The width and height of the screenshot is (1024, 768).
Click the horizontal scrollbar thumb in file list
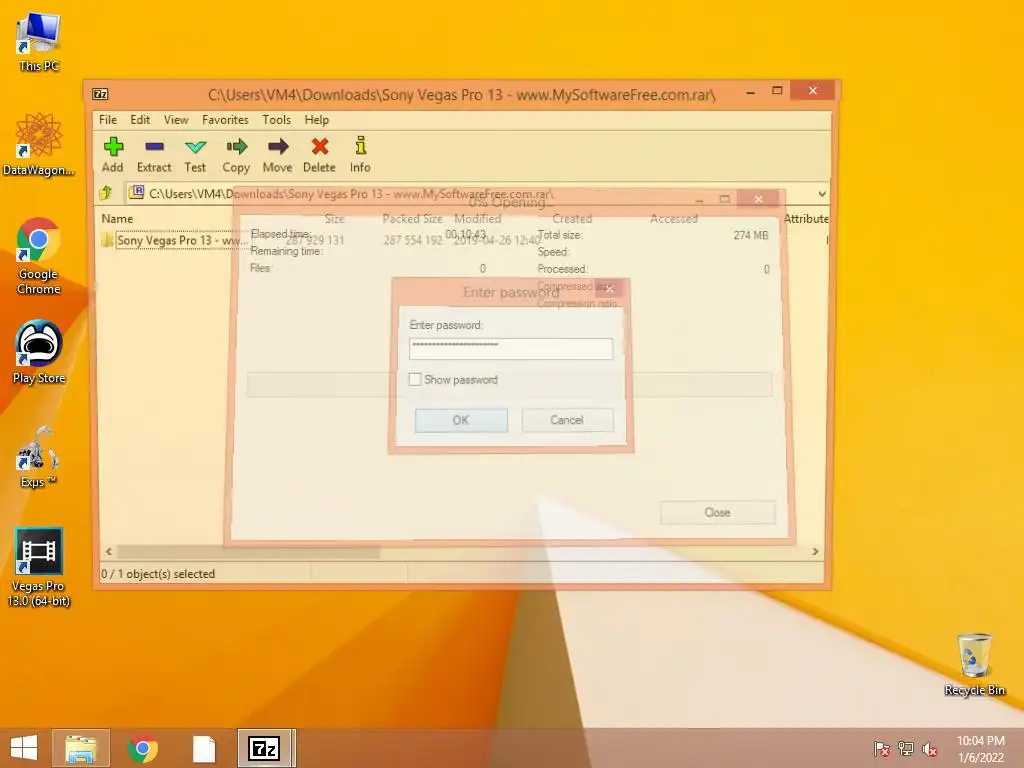coord(248,552)
